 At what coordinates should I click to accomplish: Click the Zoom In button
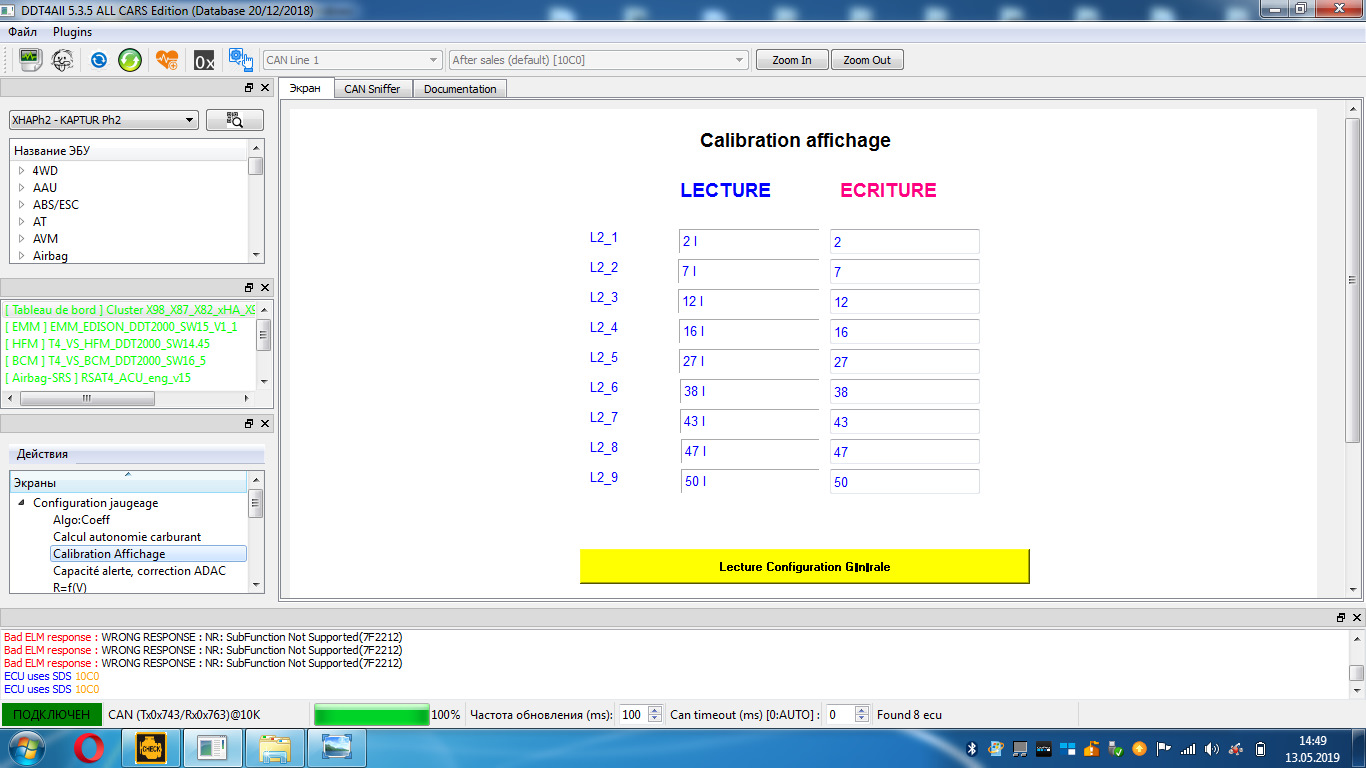[792, 60]
